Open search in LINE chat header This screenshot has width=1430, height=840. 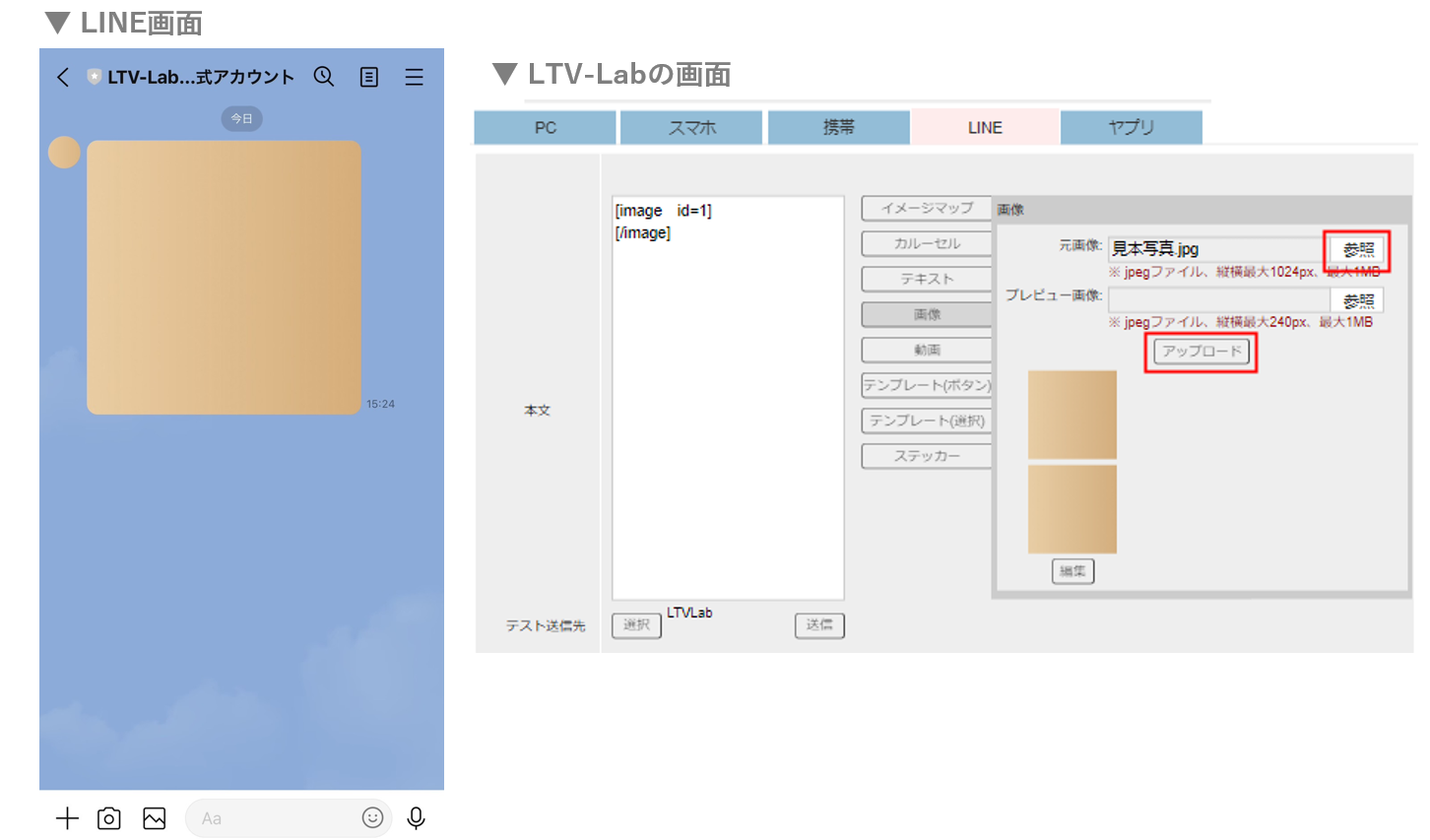click(x=324, y=77)
